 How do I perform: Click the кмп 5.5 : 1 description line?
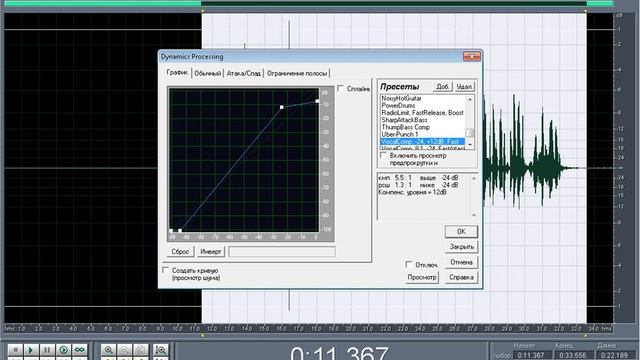coord(418,178)
